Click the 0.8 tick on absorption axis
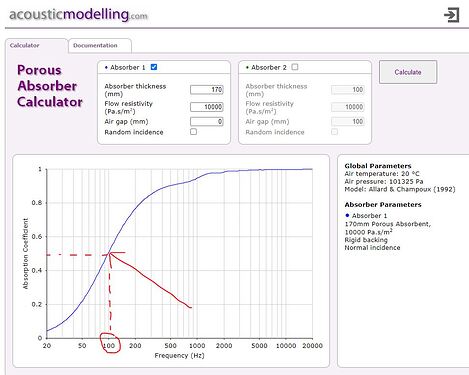Screen dimensions: 469x375 click(37, 203)
